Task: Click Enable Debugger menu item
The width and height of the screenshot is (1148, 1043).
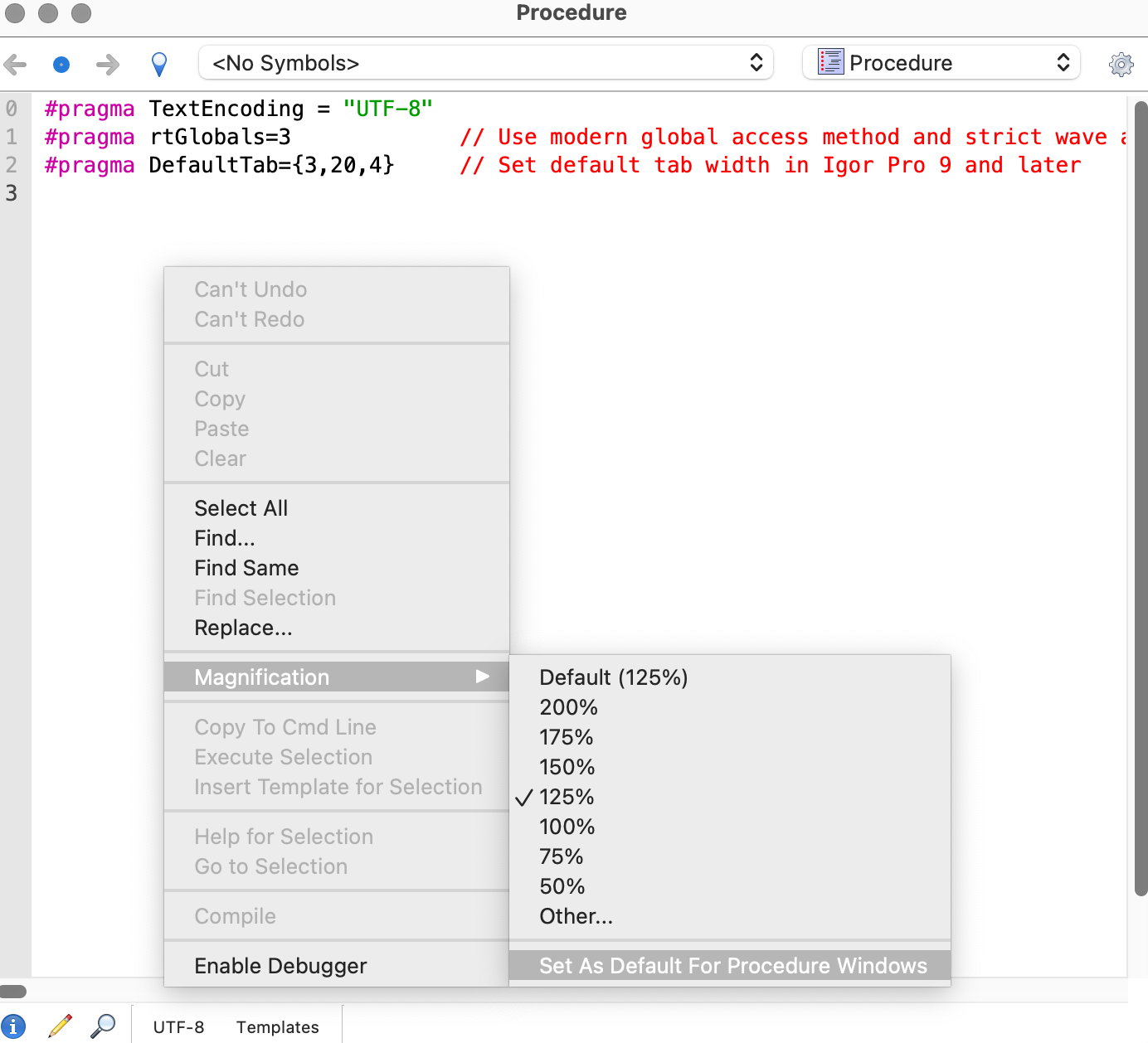Action: pos(280,966)
